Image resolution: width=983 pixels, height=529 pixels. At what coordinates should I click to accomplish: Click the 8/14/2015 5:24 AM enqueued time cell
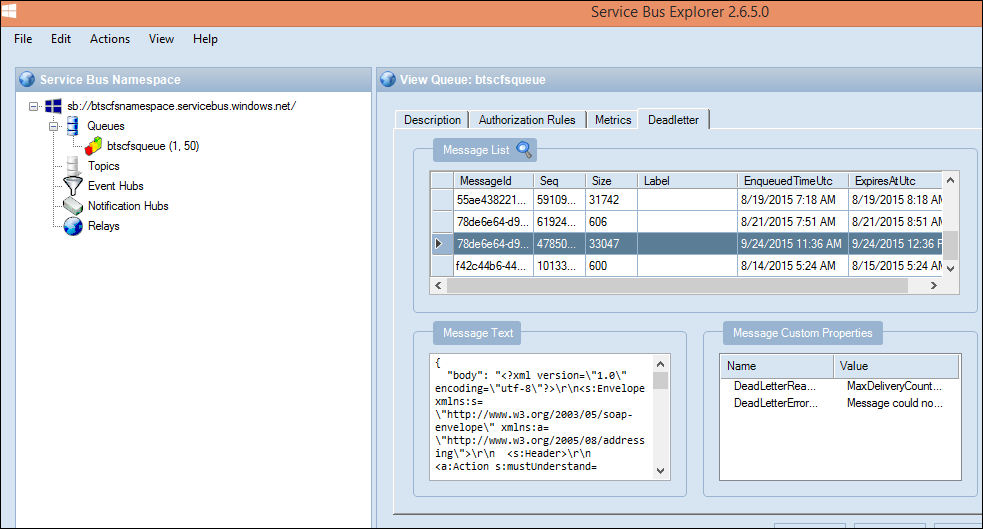(x=792, y=266)
